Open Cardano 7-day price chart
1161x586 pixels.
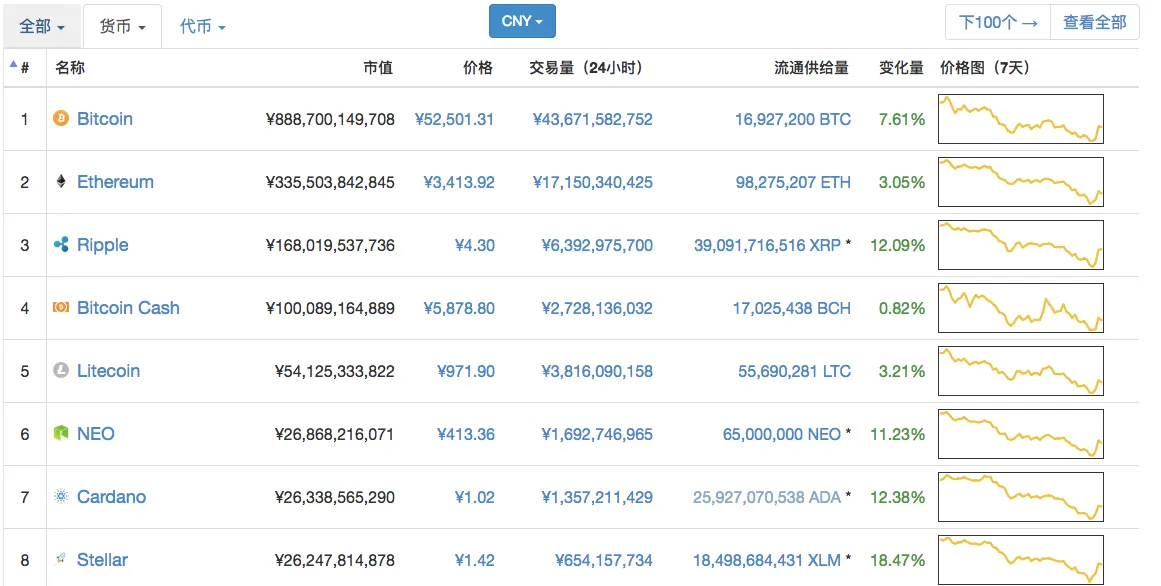coord(1020,496)
